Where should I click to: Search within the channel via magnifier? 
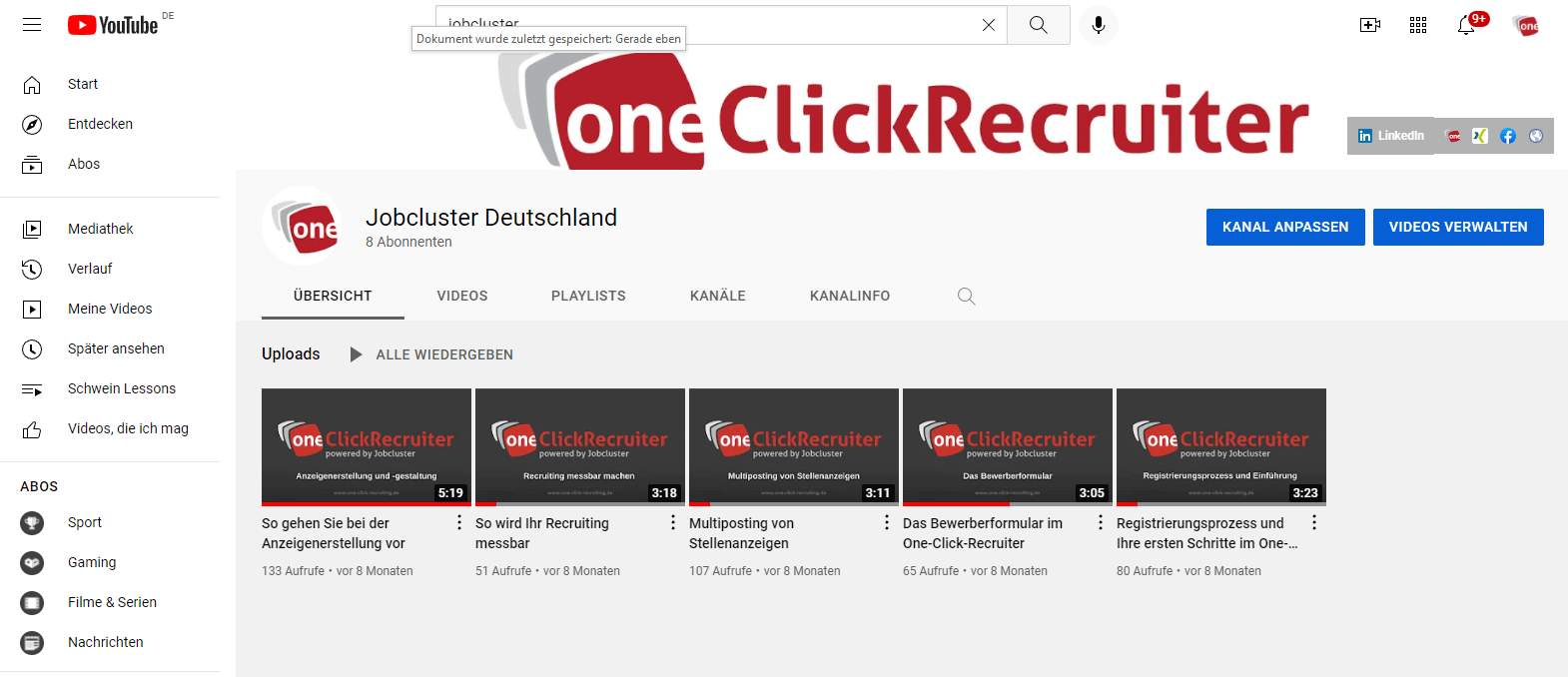click(966, 296)
